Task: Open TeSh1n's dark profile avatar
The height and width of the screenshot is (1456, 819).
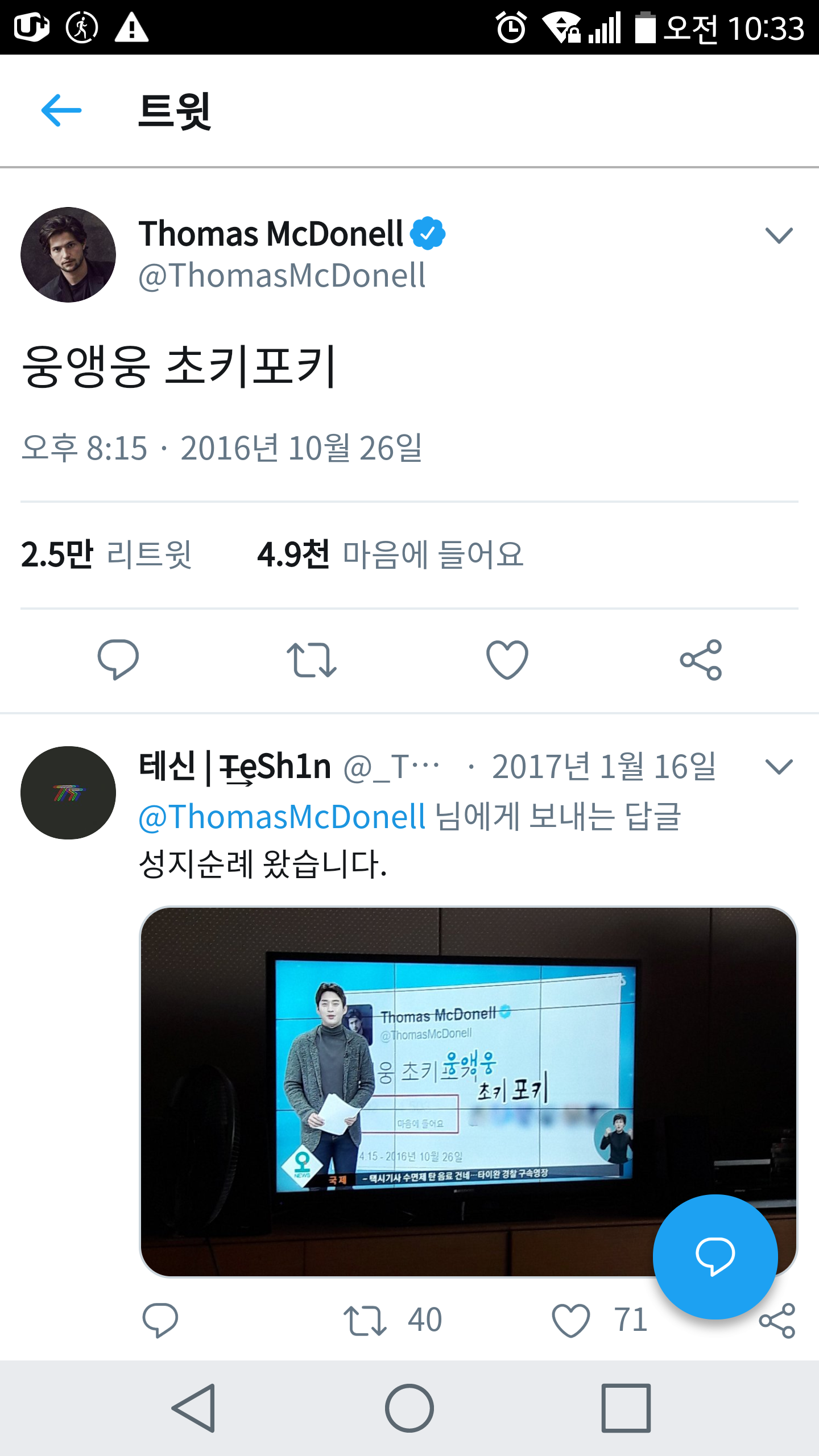Action: (x=68, y=793)
